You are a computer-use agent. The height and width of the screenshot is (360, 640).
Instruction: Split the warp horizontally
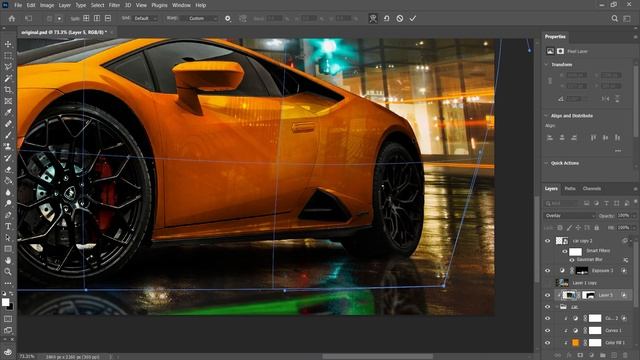point(108,18)
